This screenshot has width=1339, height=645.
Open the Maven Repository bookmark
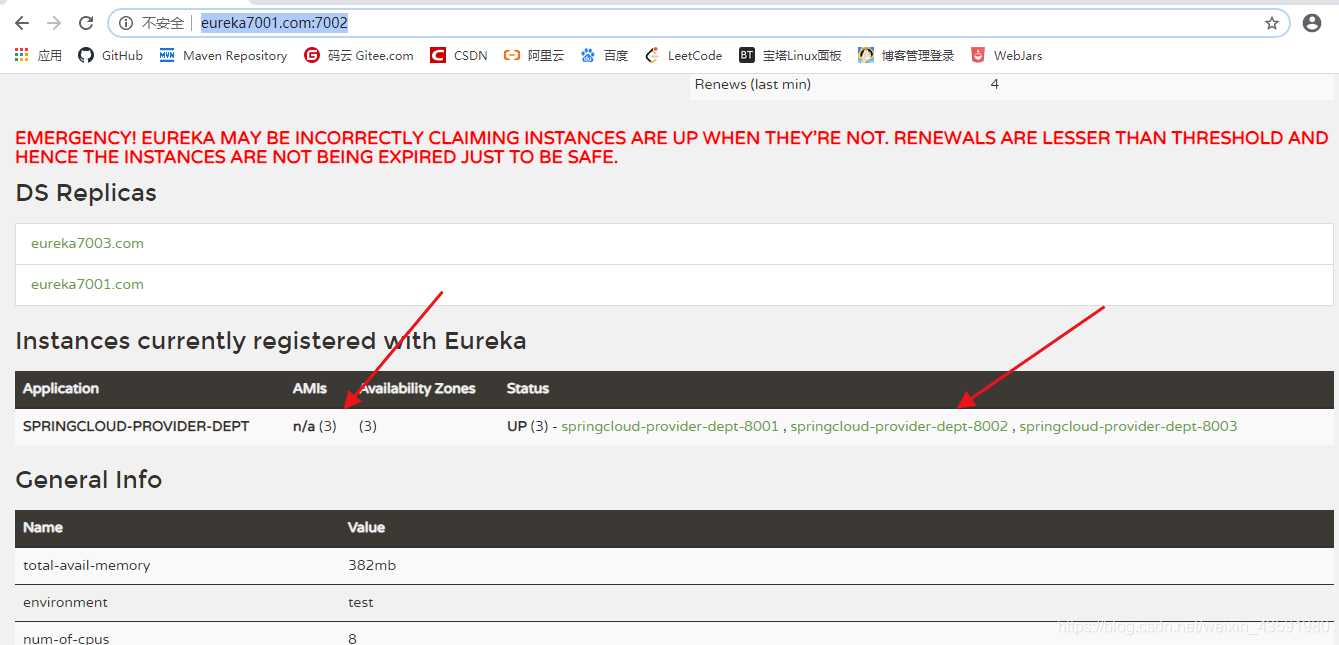point(223,56)
